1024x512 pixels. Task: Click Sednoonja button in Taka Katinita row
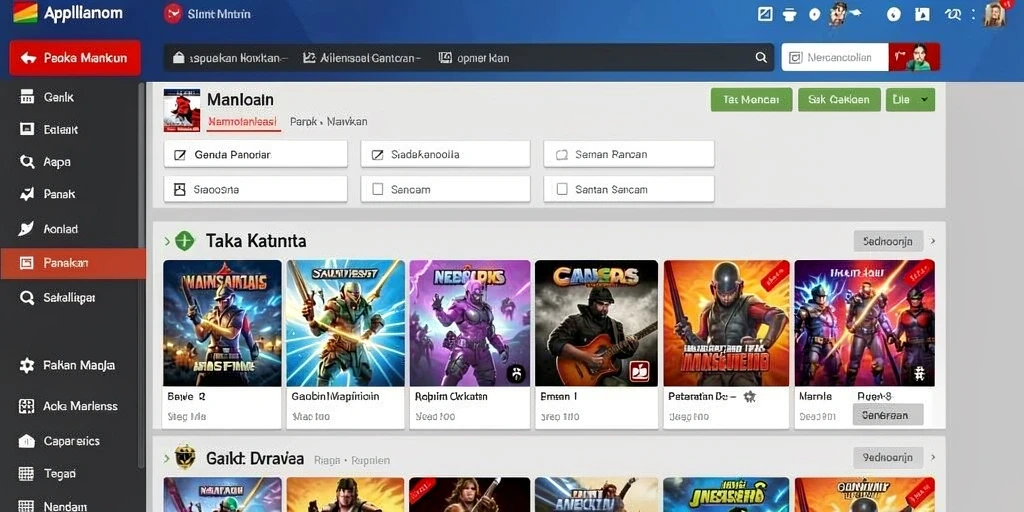pos(888,241)
